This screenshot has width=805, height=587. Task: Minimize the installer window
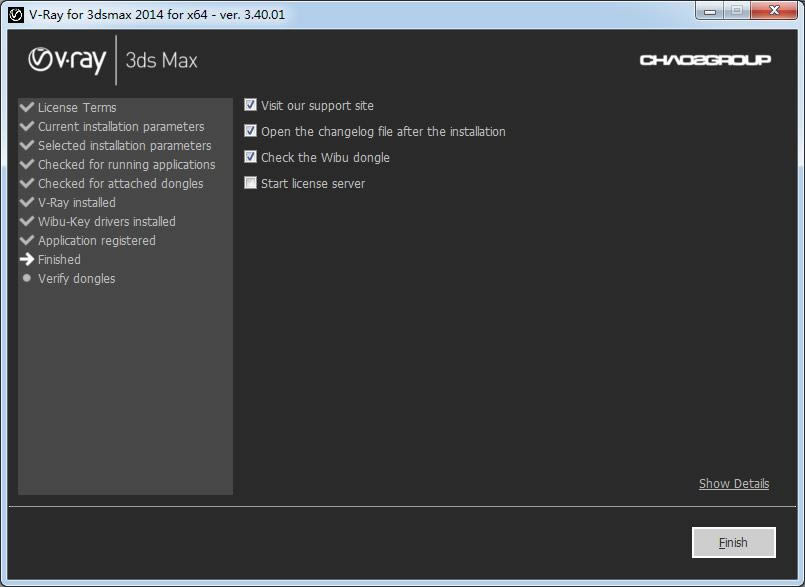710,11
